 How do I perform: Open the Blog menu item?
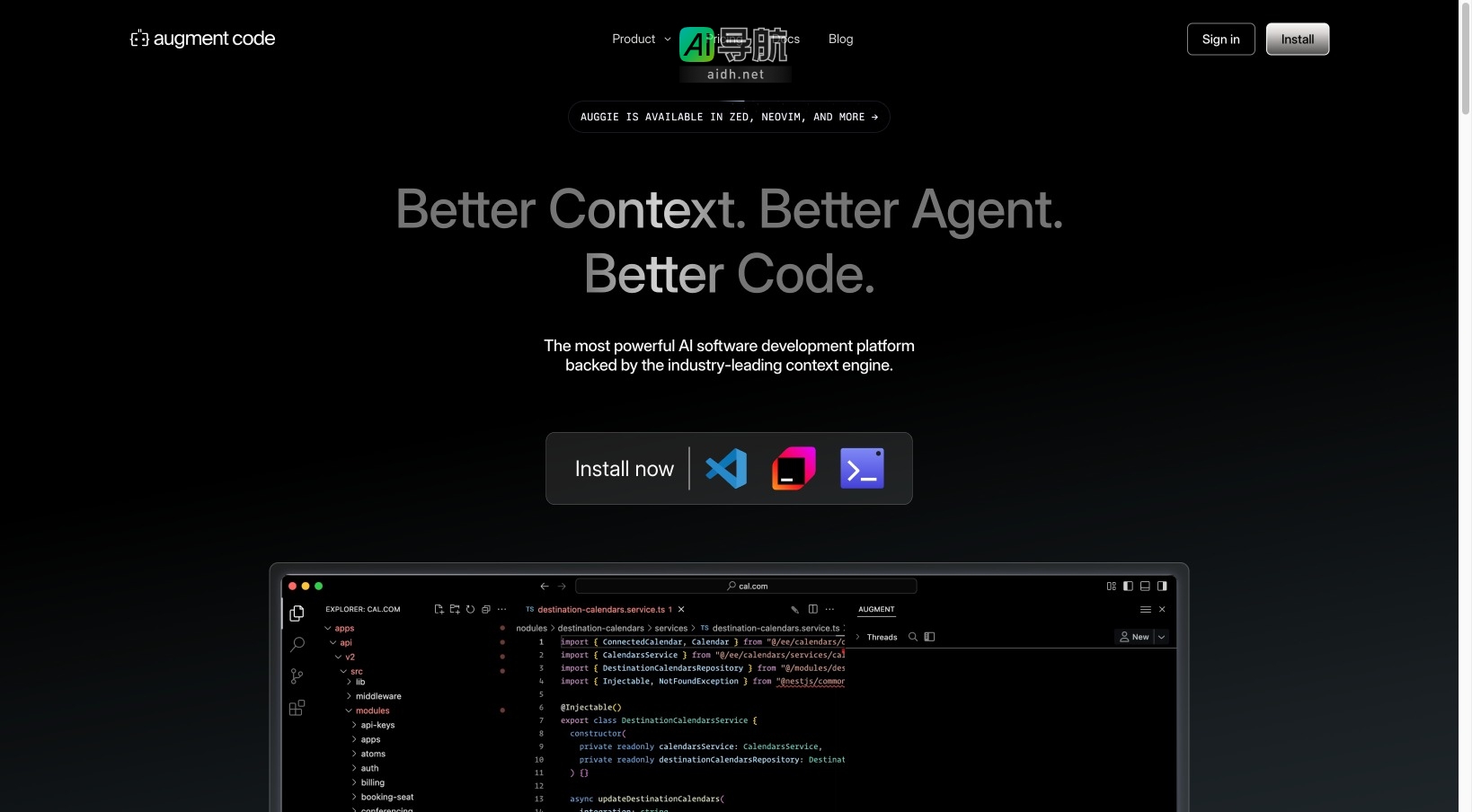point(839,39)
